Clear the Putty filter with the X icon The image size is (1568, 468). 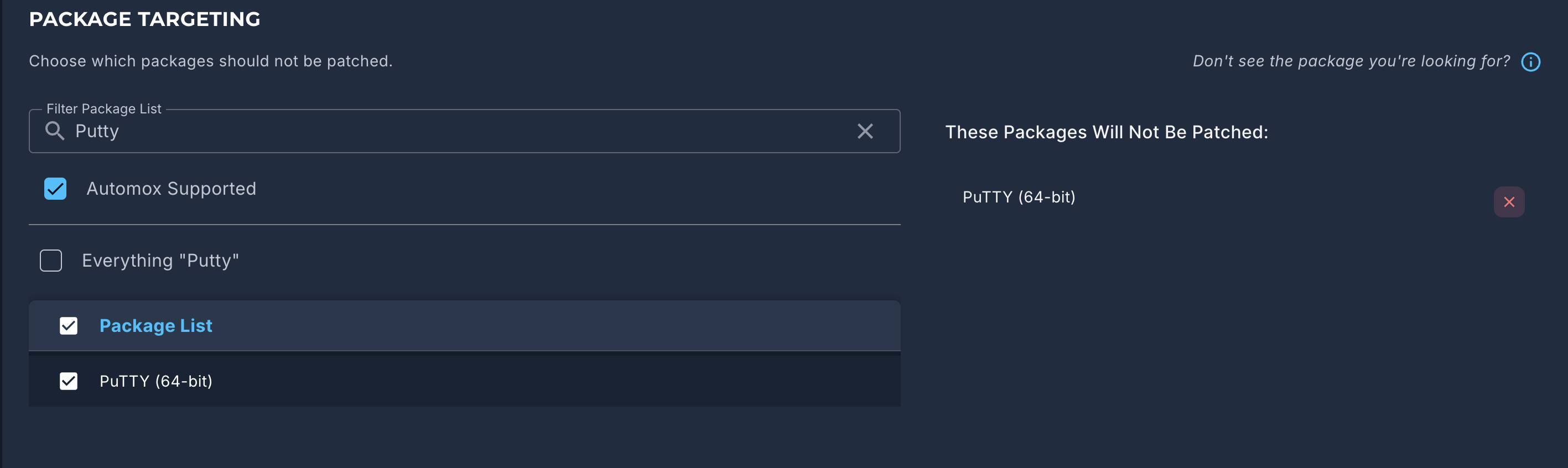click(865, 131)
